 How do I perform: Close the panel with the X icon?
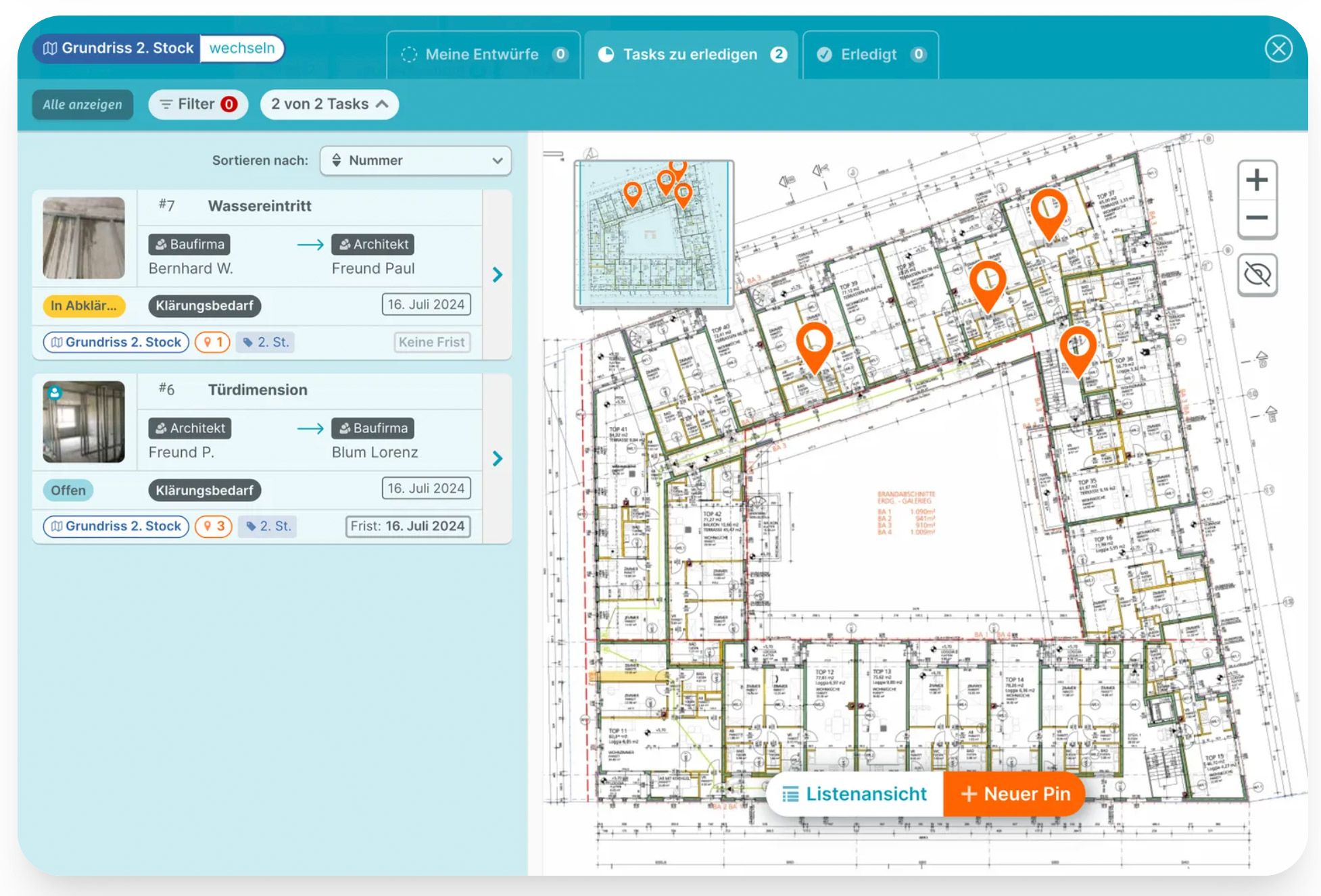[x=1278, y=49]
